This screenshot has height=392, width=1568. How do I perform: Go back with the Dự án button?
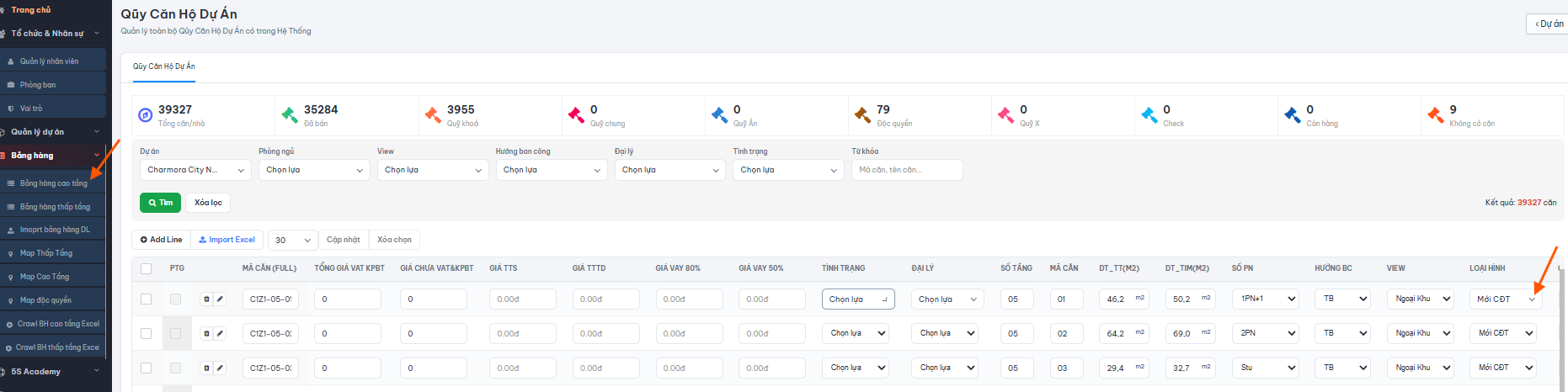coord(1548,24)
